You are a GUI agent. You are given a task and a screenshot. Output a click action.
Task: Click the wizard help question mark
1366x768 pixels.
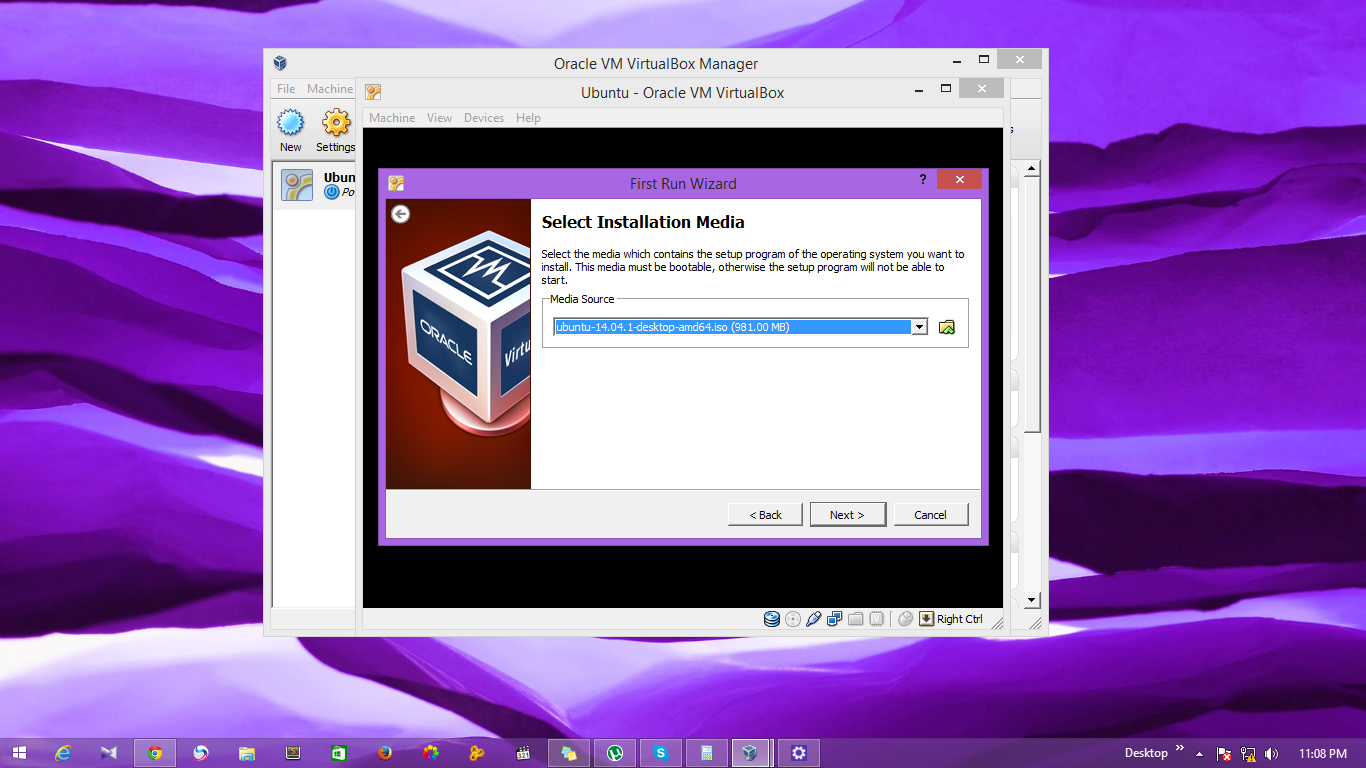[x=922, y=179]
